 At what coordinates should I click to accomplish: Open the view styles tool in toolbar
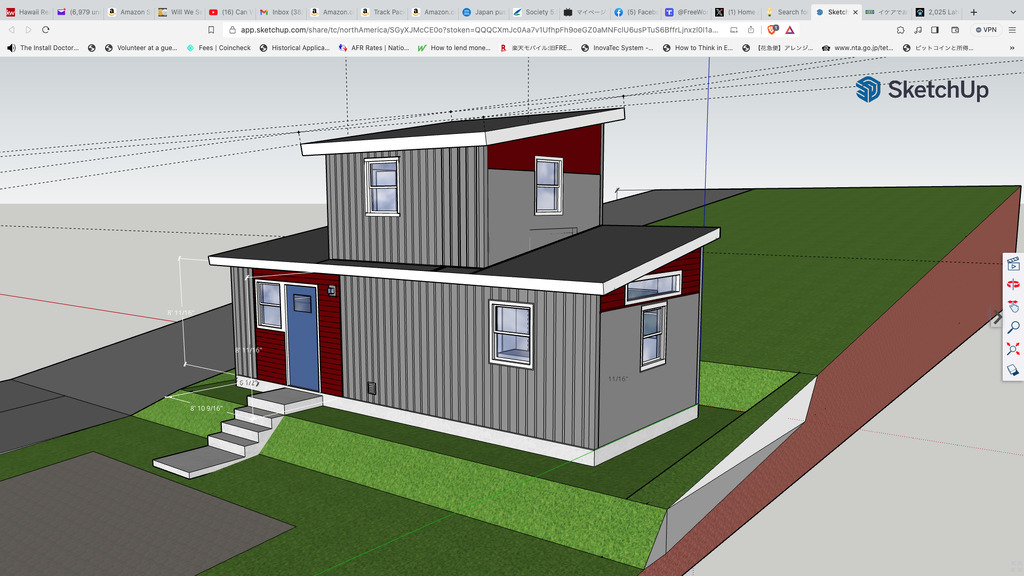(x=1012, y=369)
